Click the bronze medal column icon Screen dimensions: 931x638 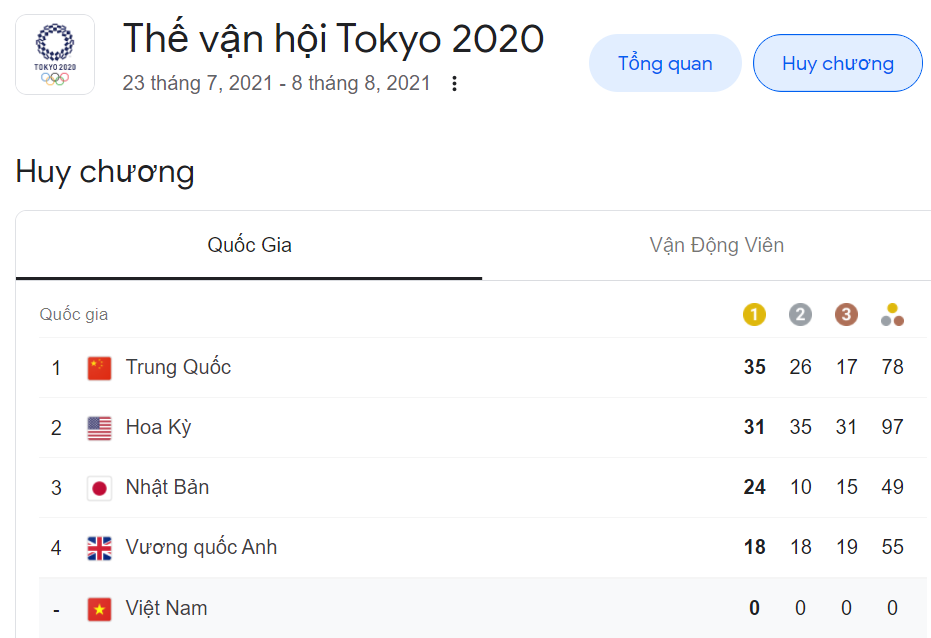846,315
